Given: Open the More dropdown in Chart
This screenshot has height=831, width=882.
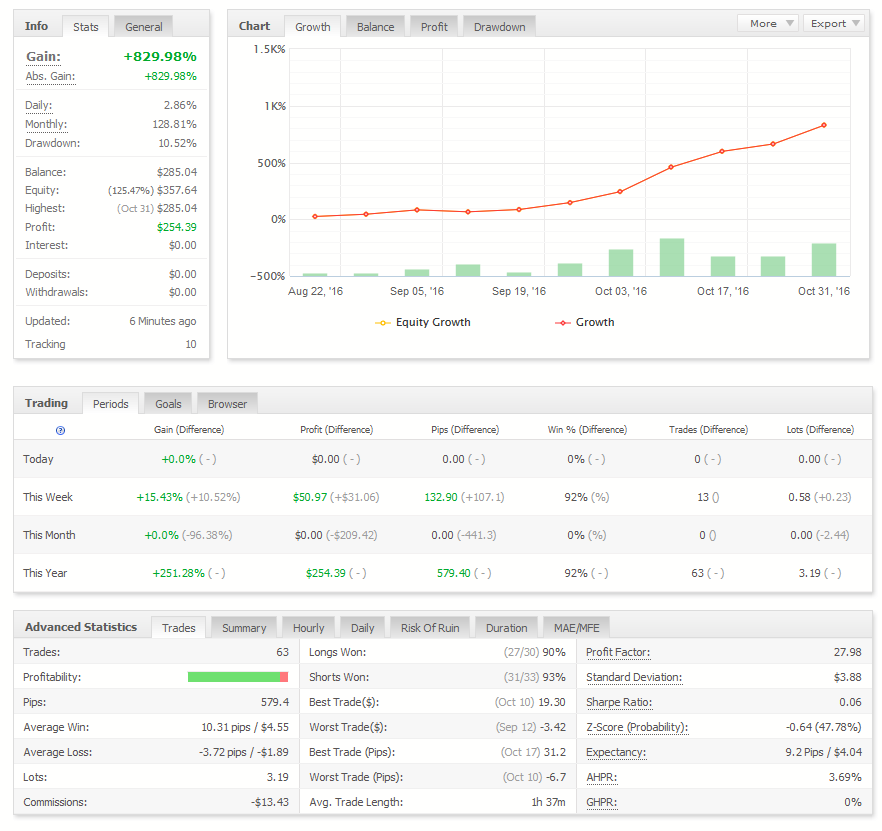Looking at the screenshot, I should [x=767, y=24].
